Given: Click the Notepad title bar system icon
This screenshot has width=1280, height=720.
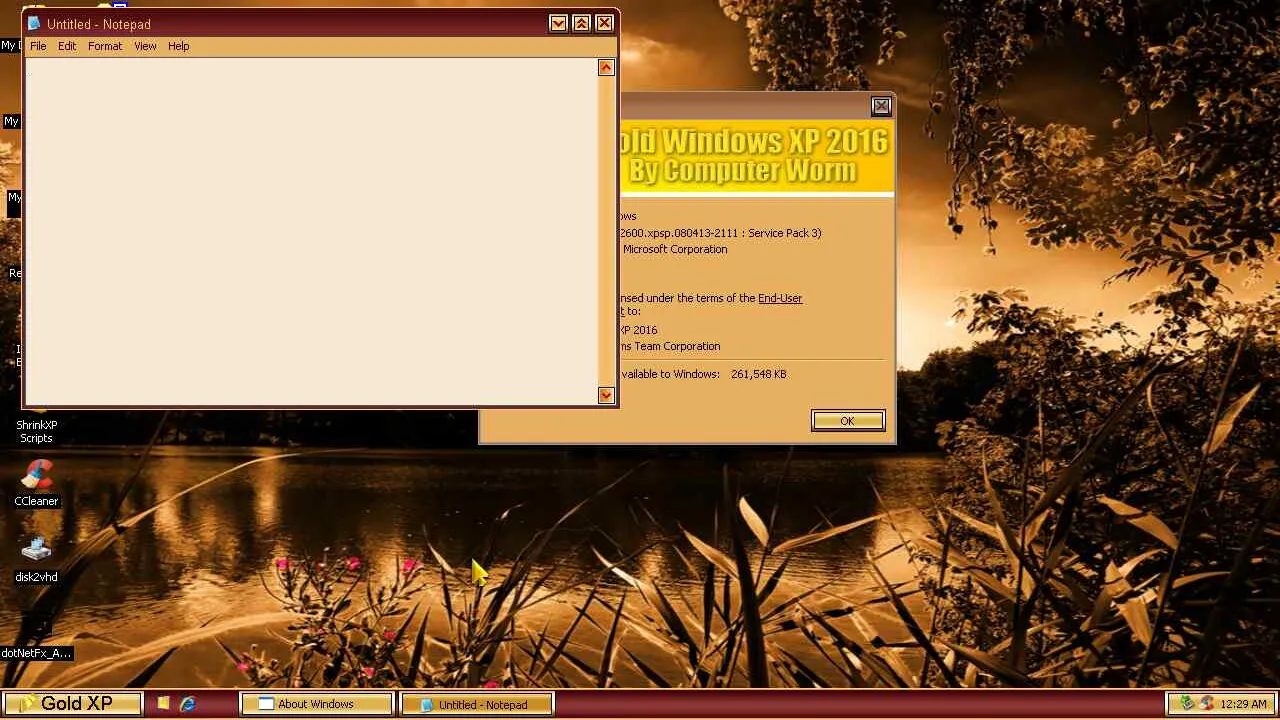Looking at the screenshot, I should [35, 23].
